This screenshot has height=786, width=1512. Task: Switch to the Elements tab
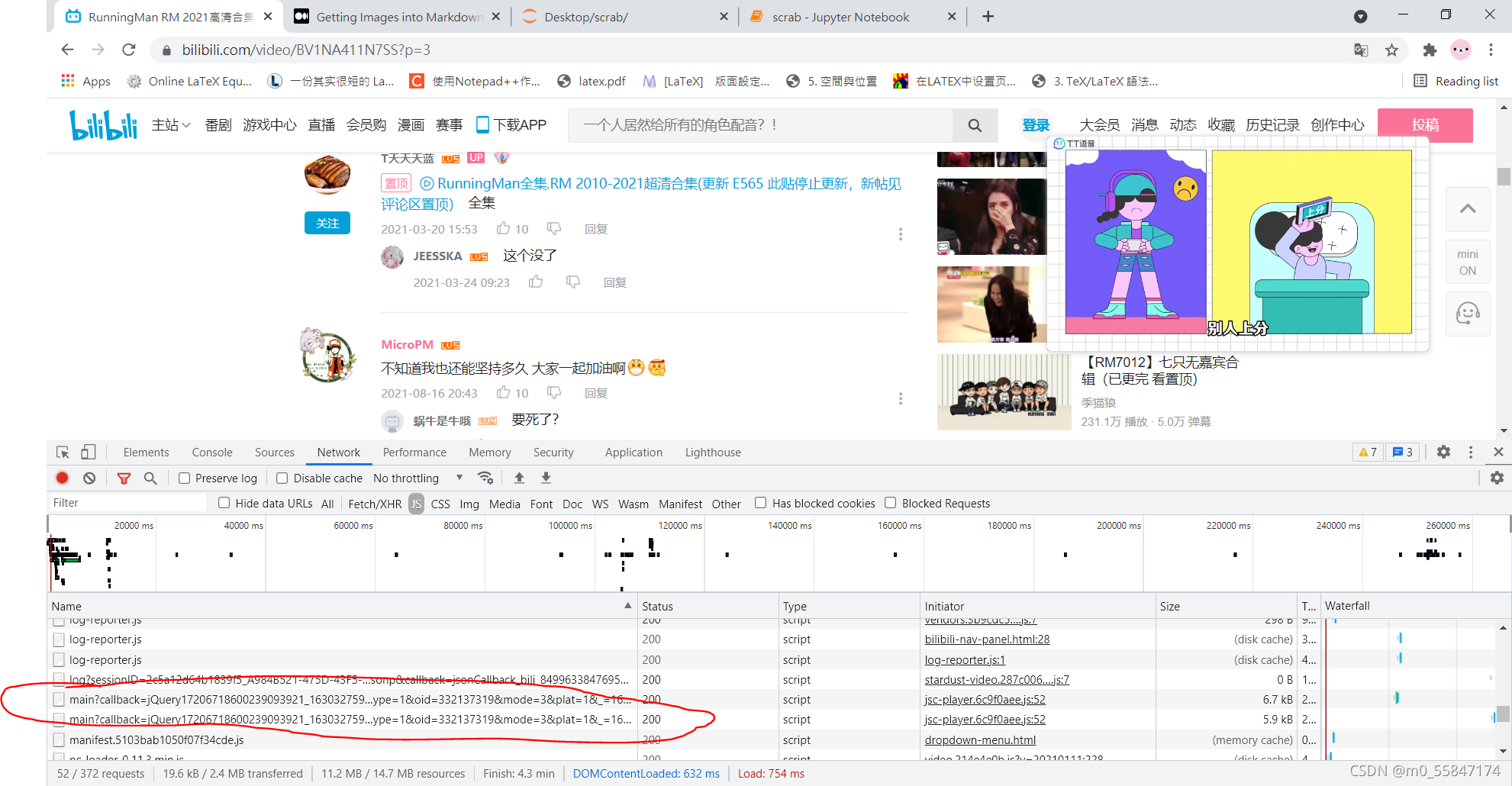[x=146, y=452]
